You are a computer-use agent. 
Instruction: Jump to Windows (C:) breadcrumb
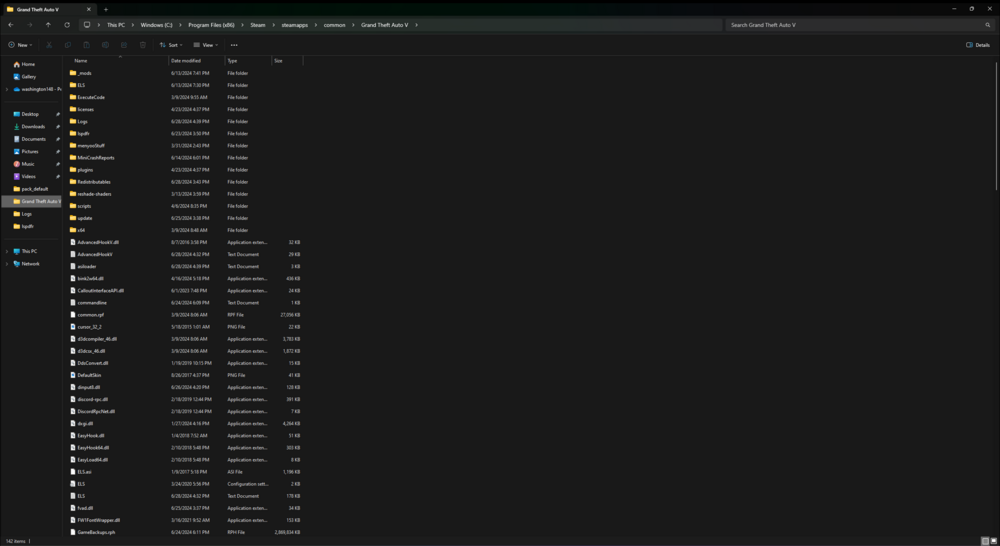(156, 25)
